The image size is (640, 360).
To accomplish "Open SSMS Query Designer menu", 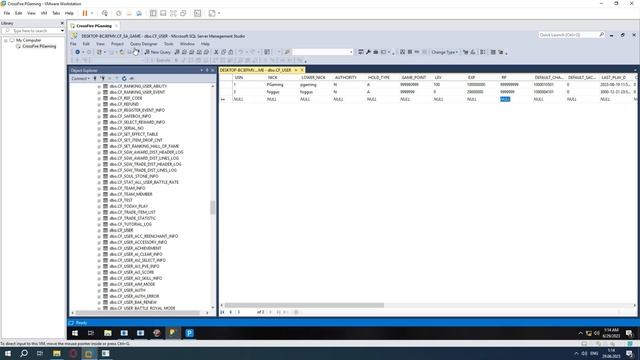I will [x=144, y=44].
